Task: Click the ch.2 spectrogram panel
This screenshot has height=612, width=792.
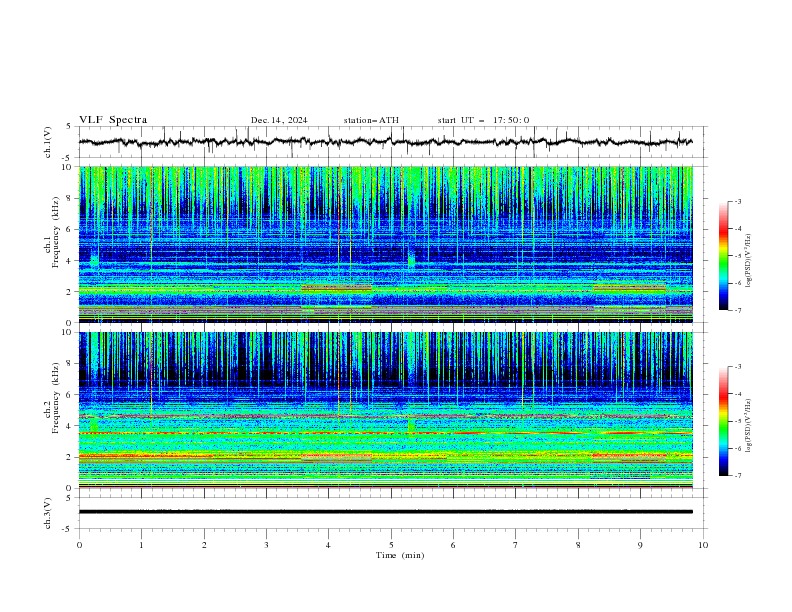Action: 385,410
